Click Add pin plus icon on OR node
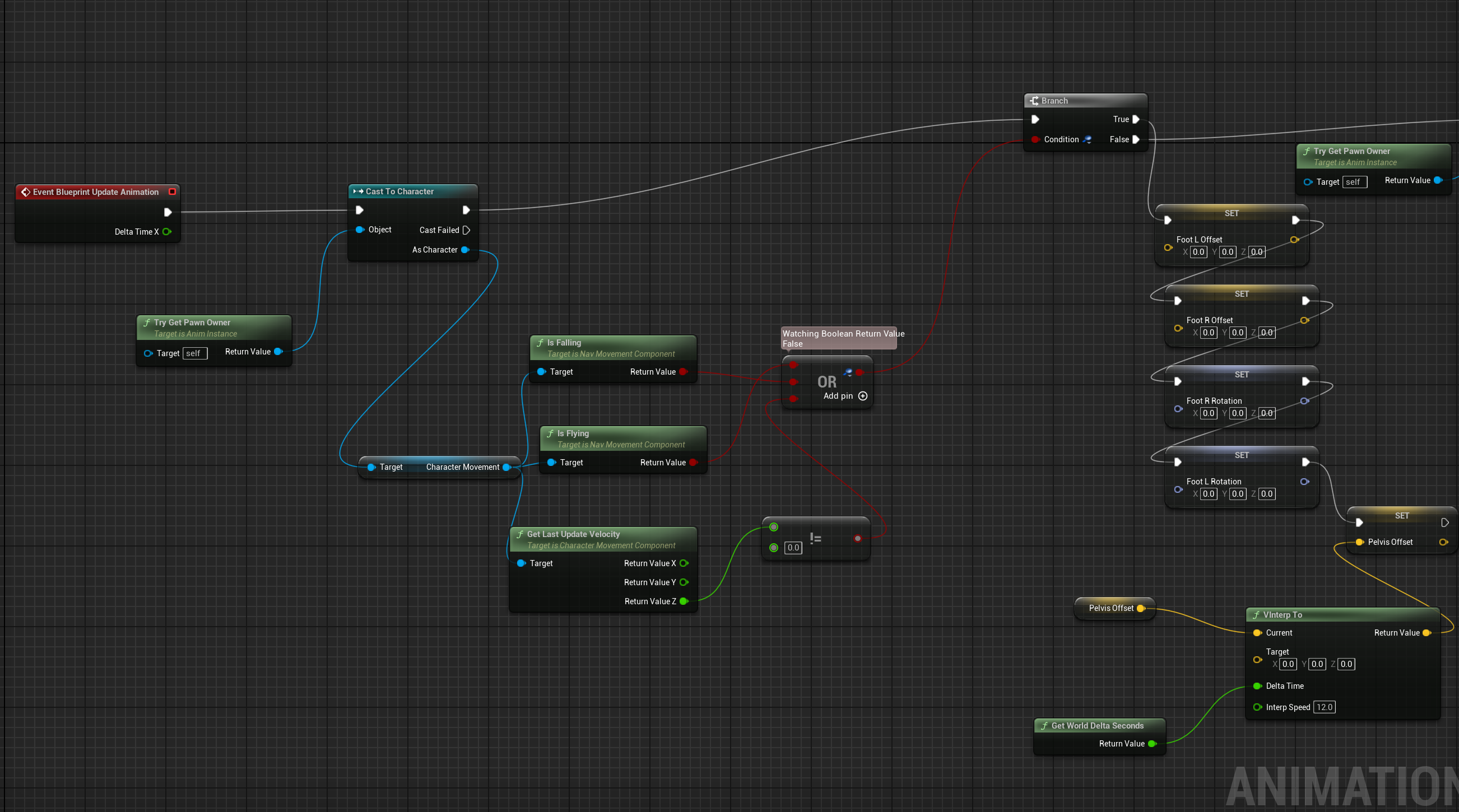 pyautogui.click(x=863, y=396)
